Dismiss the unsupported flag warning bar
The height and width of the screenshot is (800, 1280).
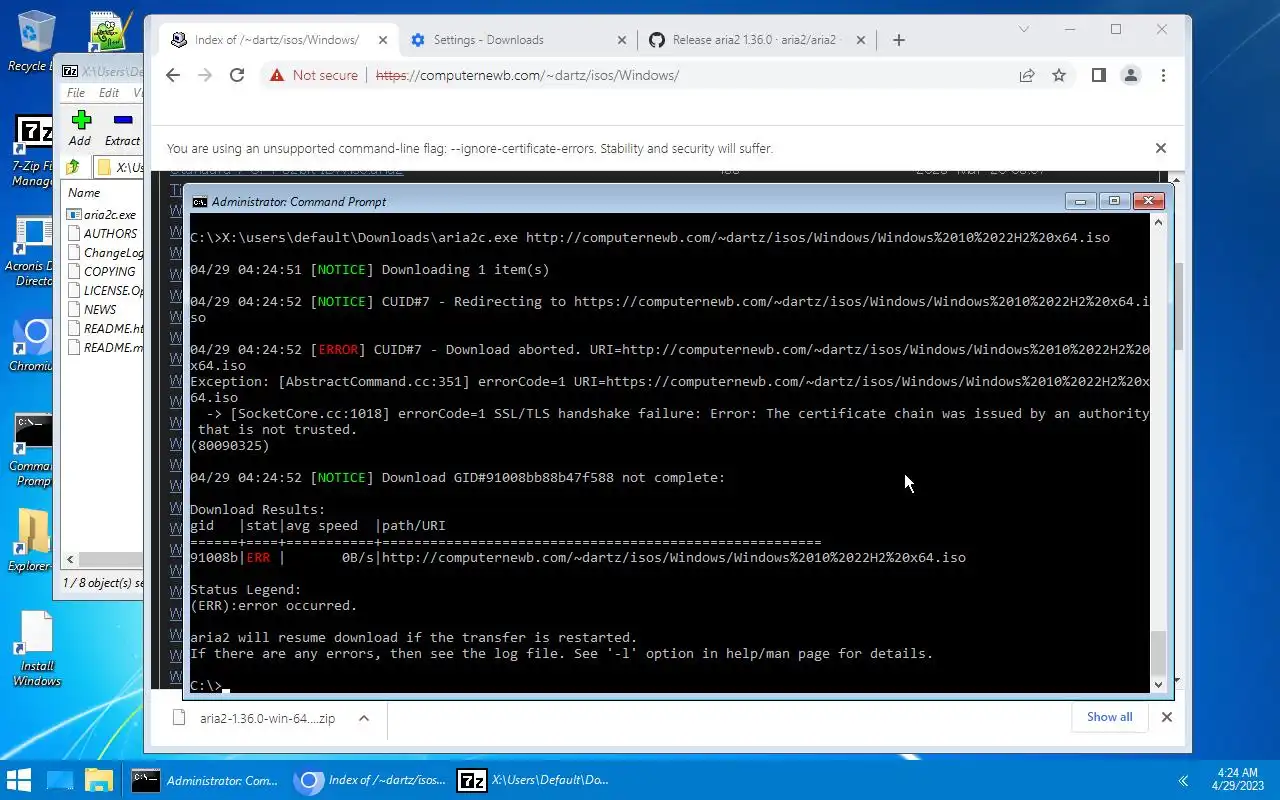[x=1161, y=148]
